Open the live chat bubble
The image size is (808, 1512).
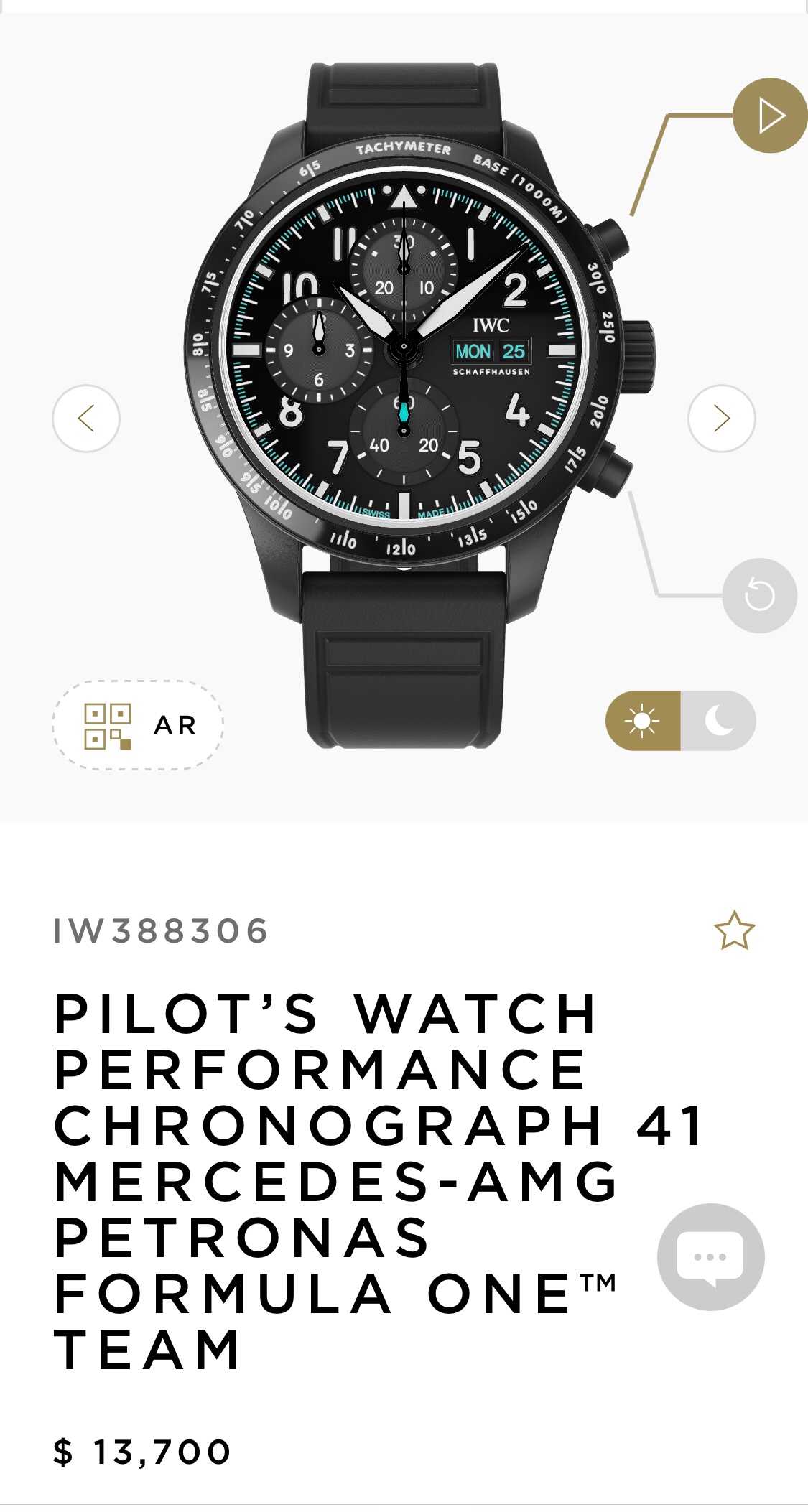click(x=710, y=1257)
